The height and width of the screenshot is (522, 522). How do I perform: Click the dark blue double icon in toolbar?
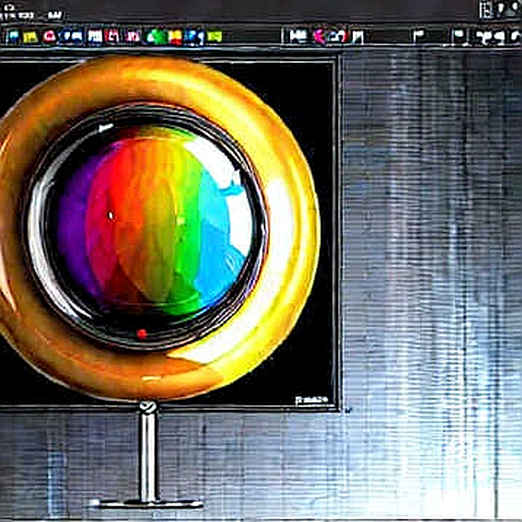(x=71, y=37)
